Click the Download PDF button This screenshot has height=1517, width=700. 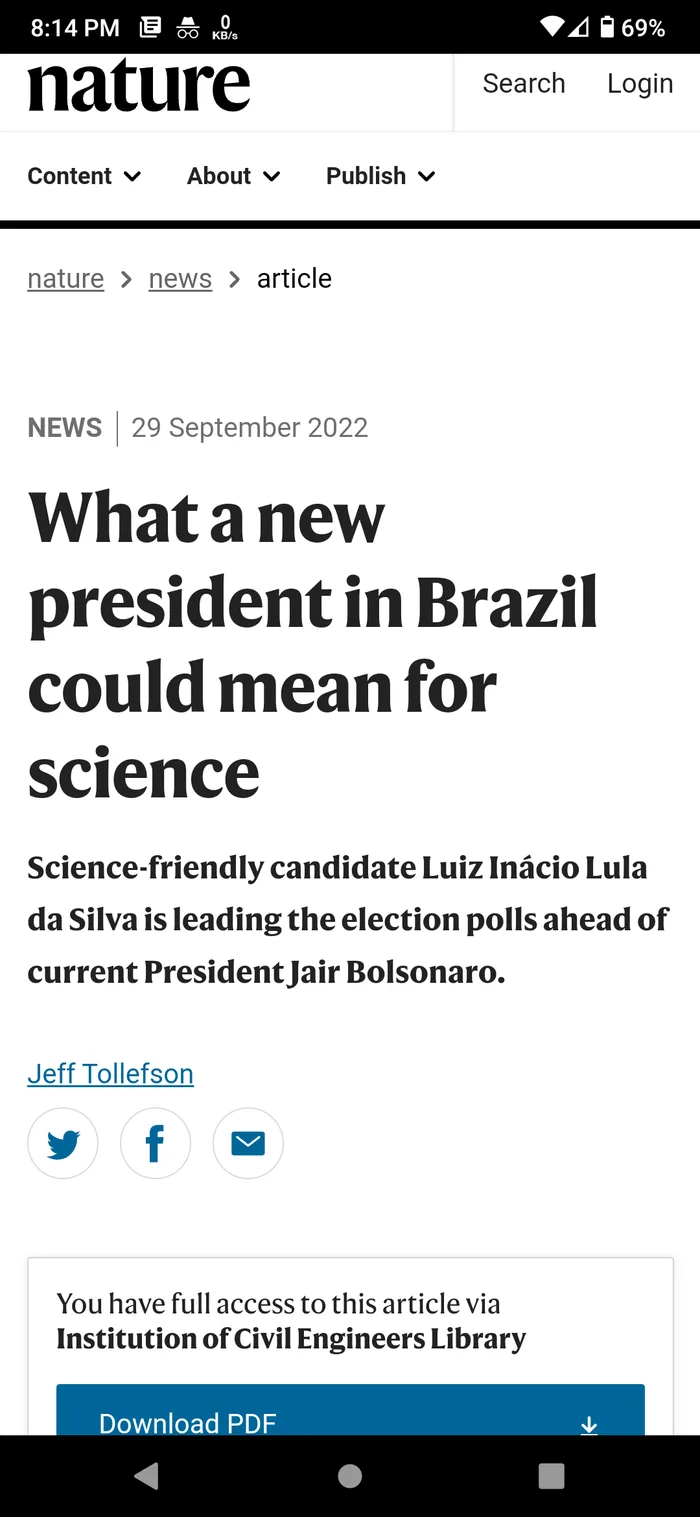350,1410
